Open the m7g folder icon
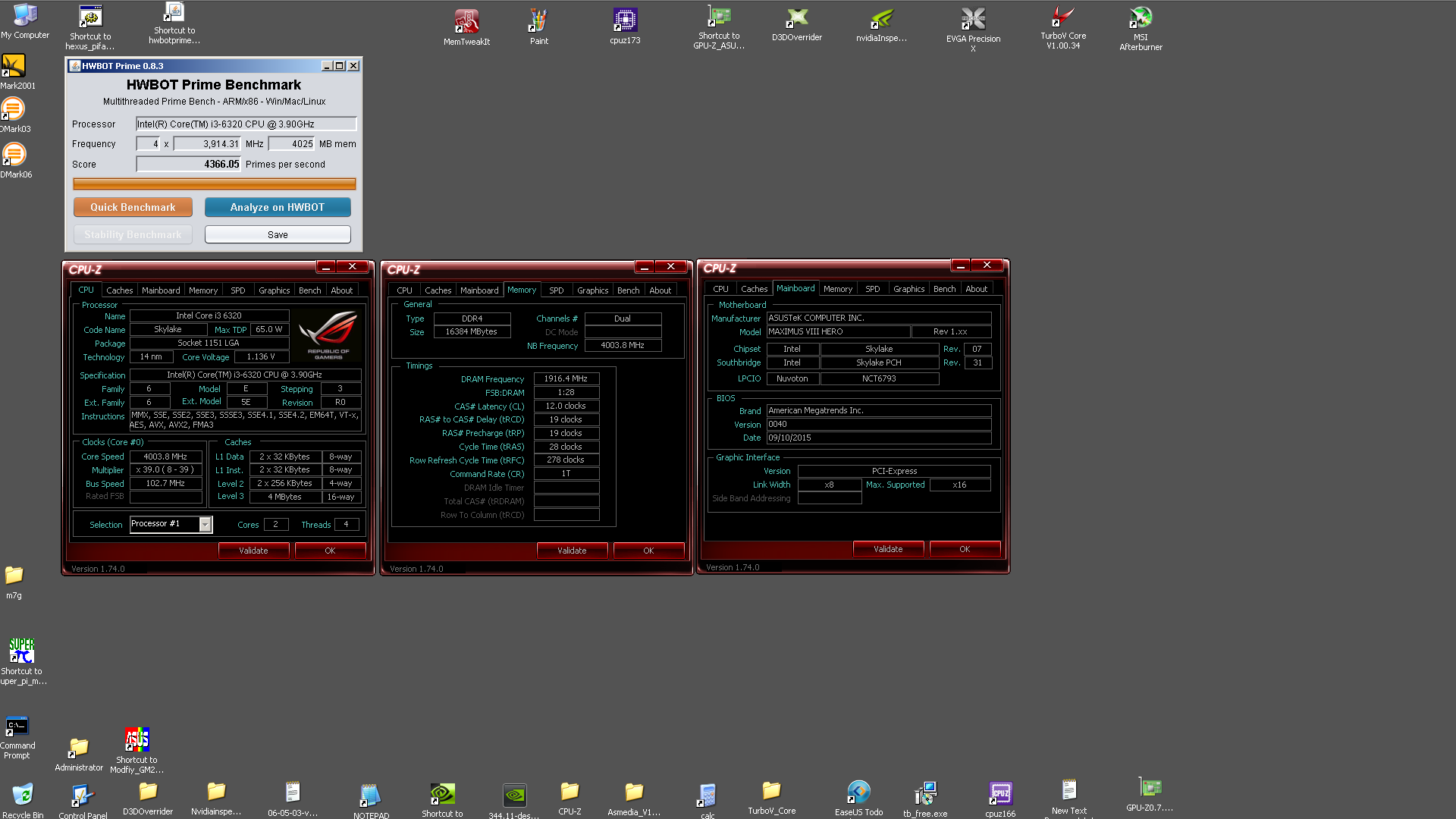 click(14, 582)
